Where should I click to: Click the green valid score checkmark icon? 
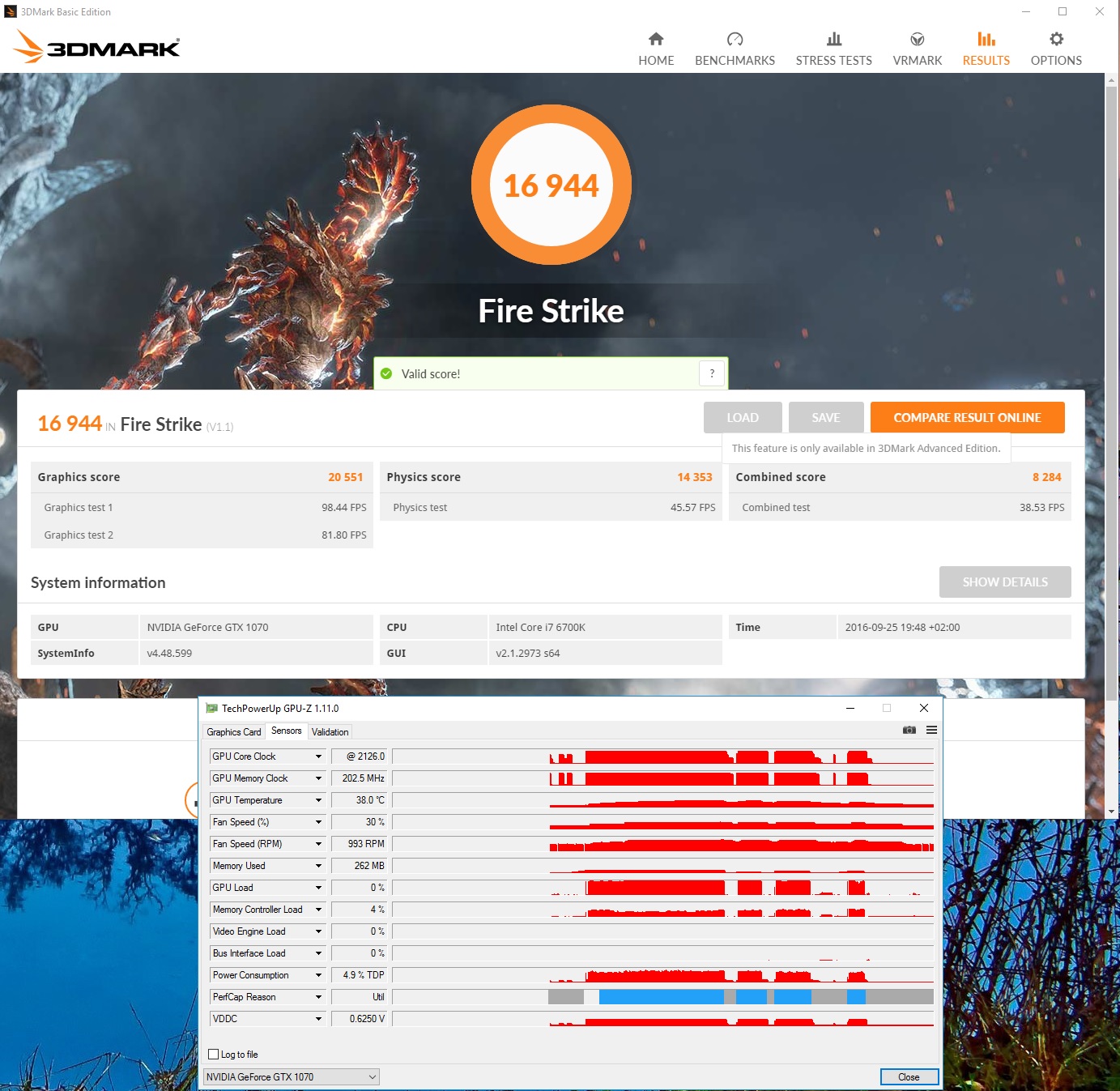[x=386, y=373]
